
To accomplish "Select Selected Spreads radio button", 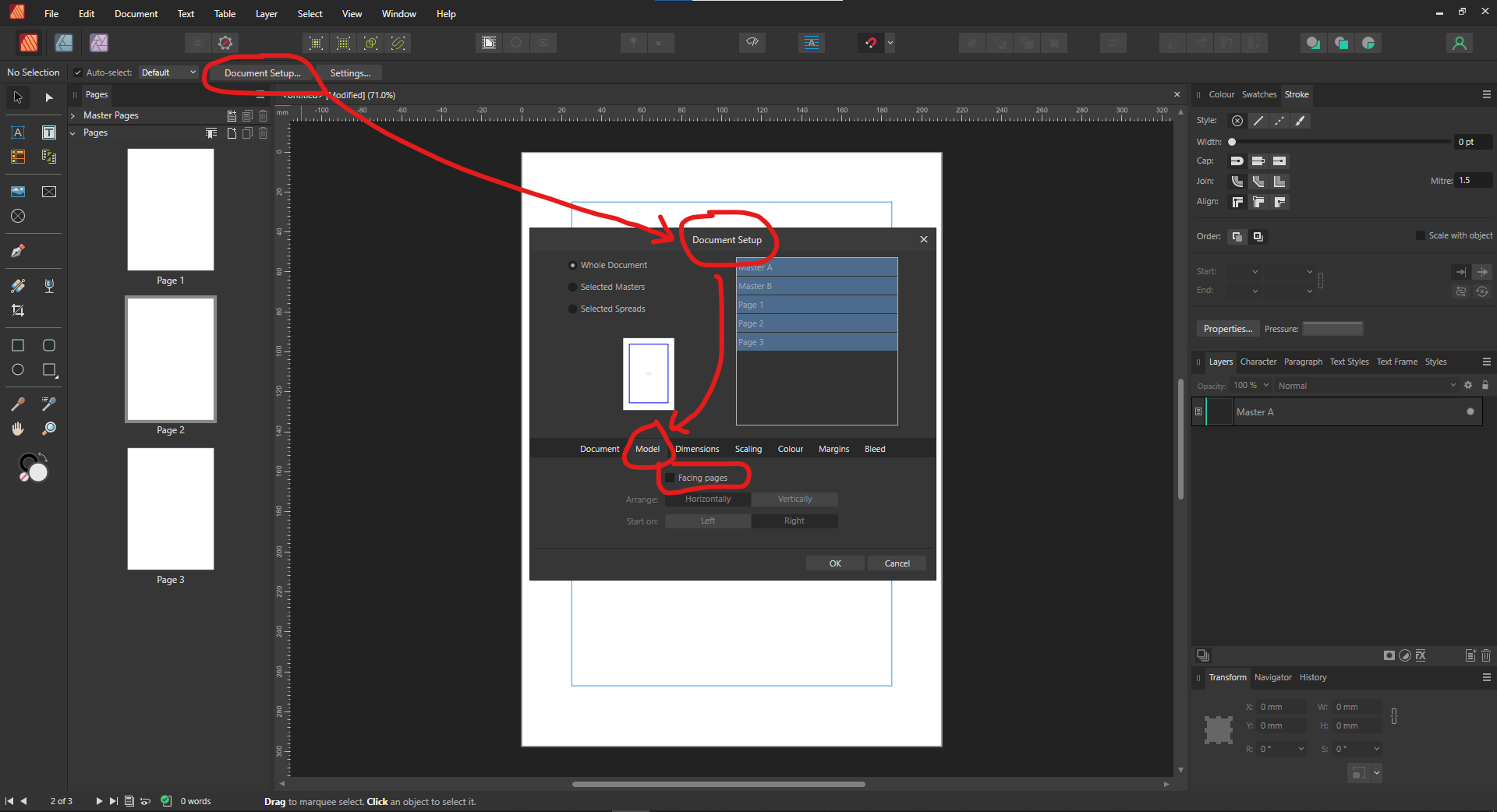I will tap(572, 309).
